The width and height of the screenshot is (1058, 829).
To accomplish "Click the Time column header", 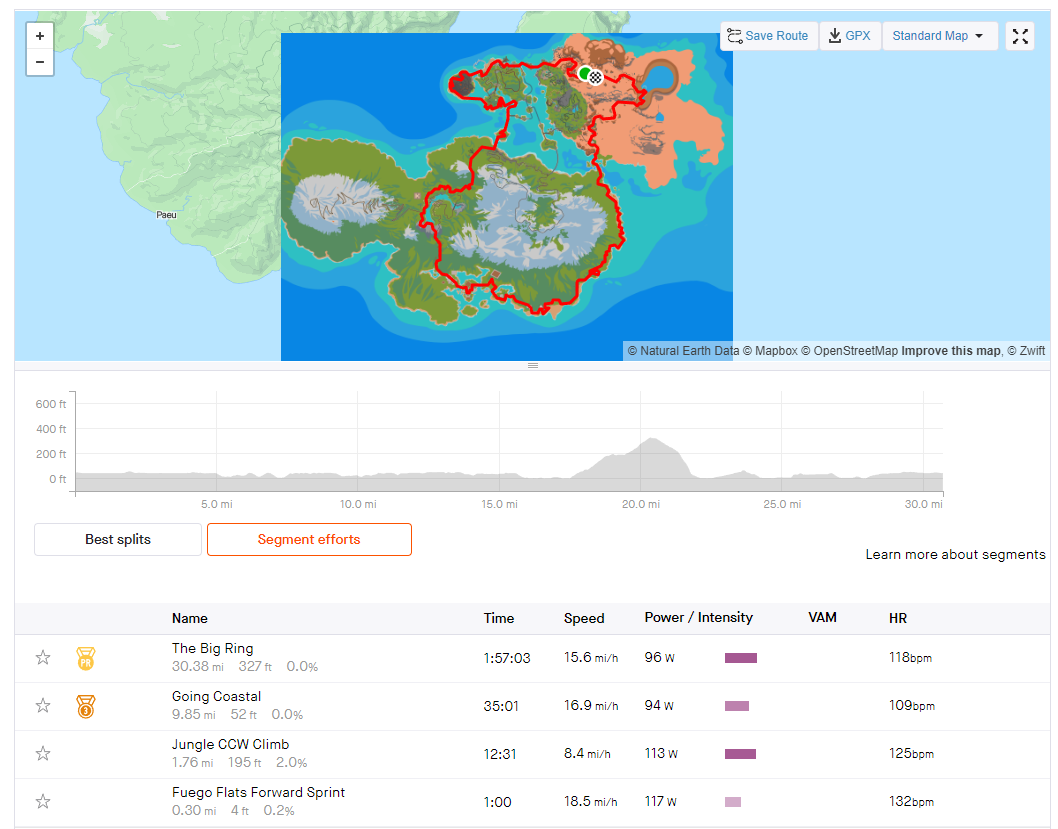I will (x=499, y=618).
